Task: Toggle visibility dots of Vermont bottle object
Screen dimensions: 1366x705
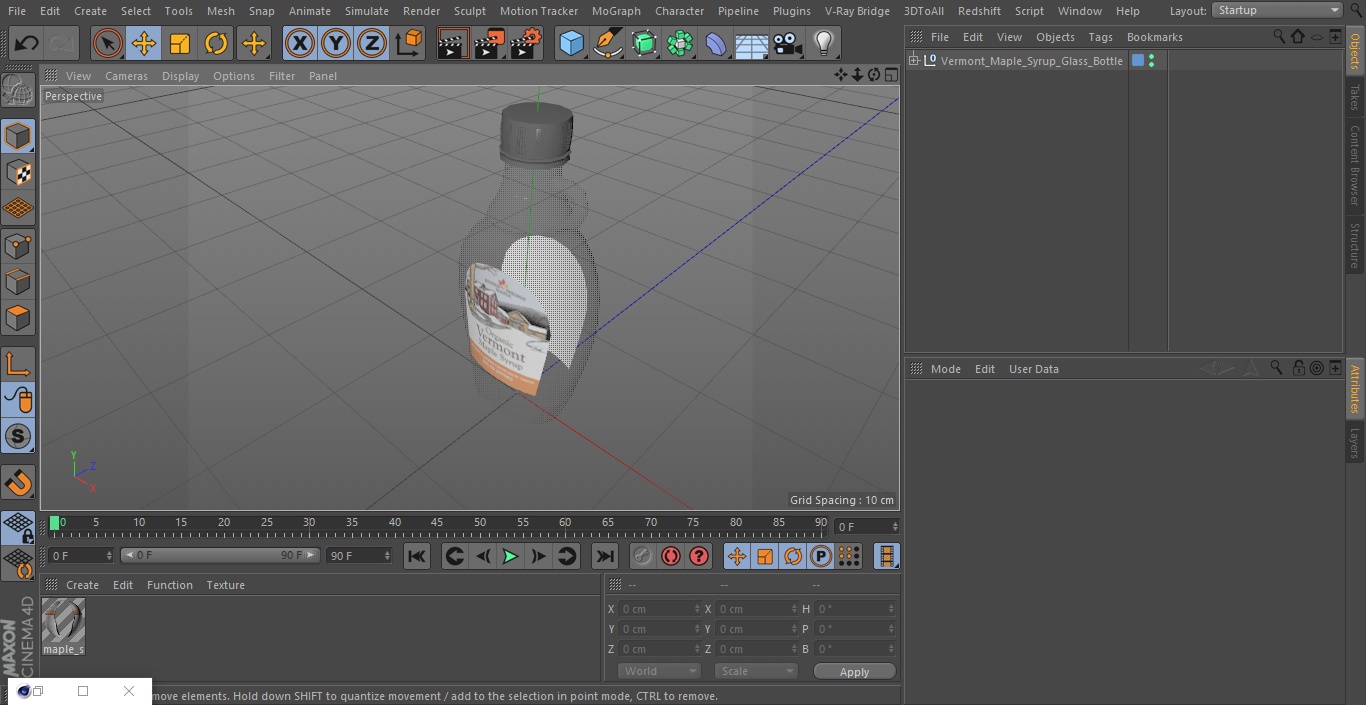Action: [x=1152, y=61]
